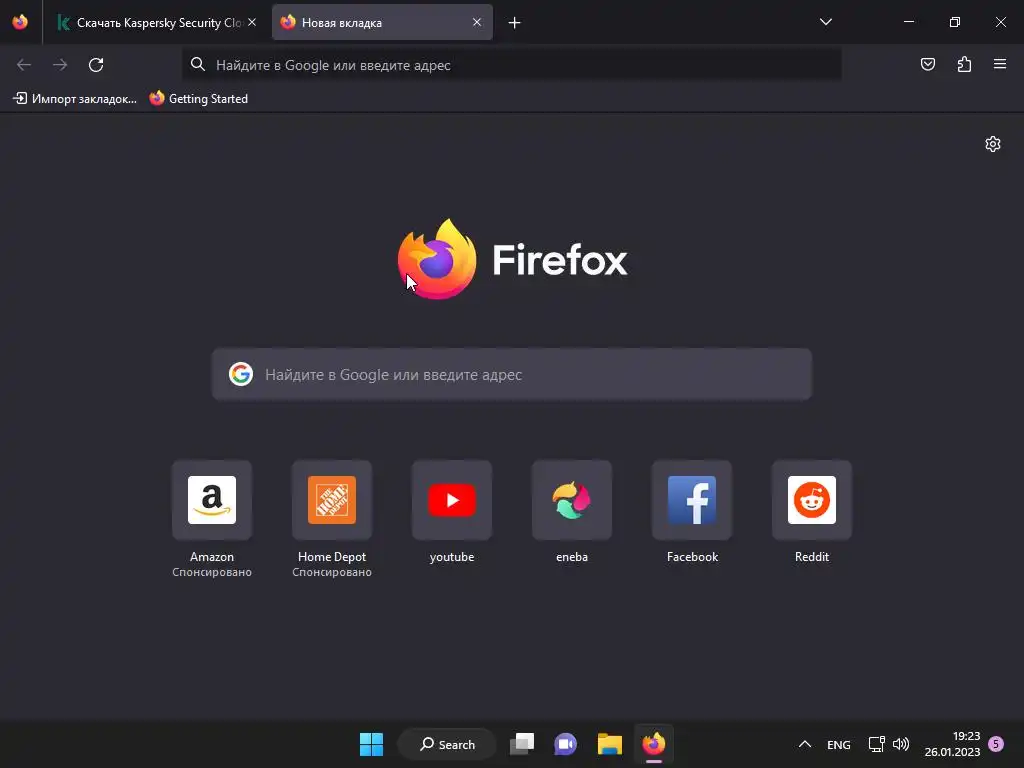This screenshot has height=768, width=1024.
Task: Click the taskbar Search box
Action: pyautogui.click(x=447, y=744)
